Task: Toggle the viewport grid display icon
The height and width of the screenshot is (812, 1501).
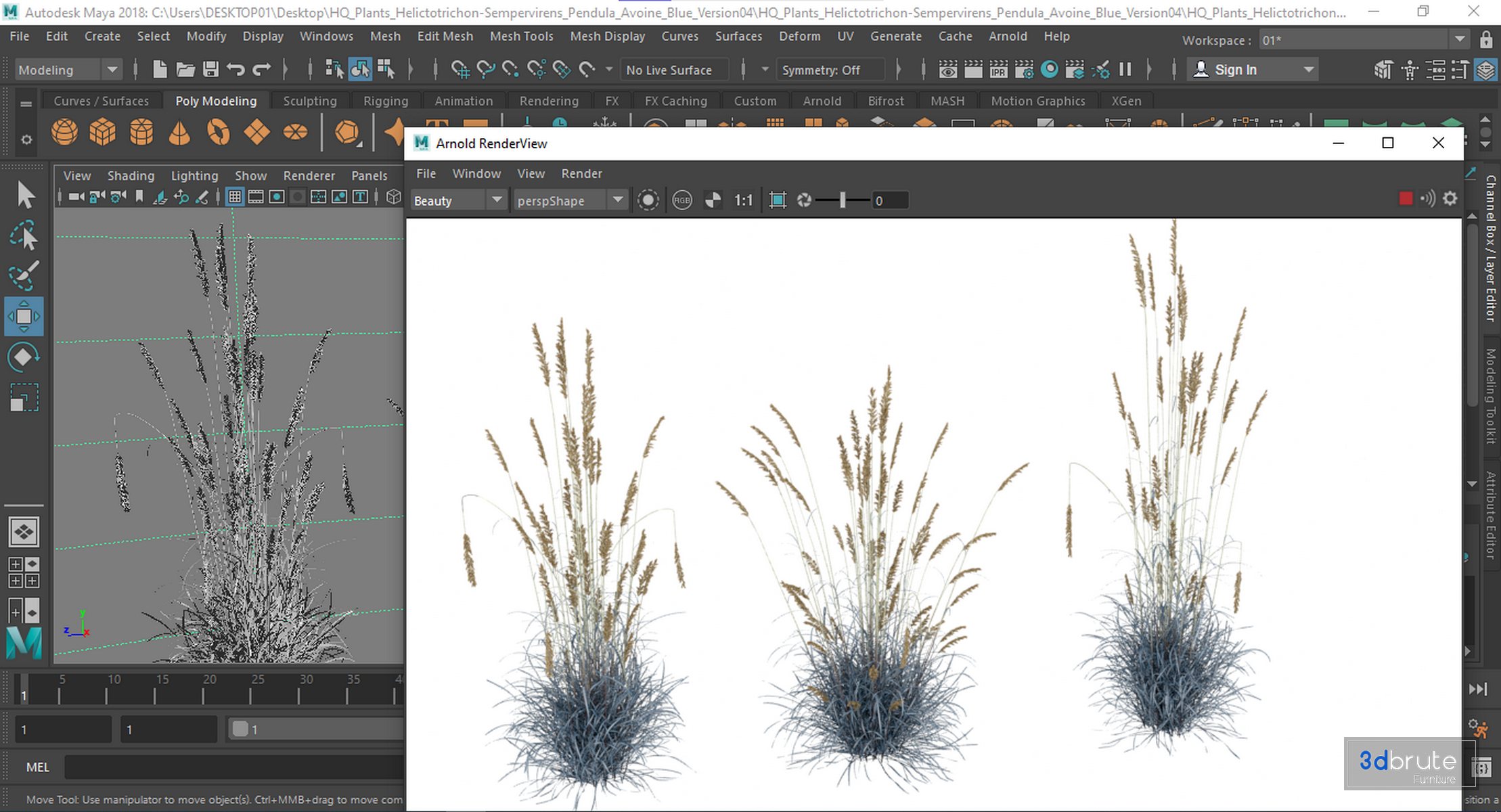Action: coord(234,197)
